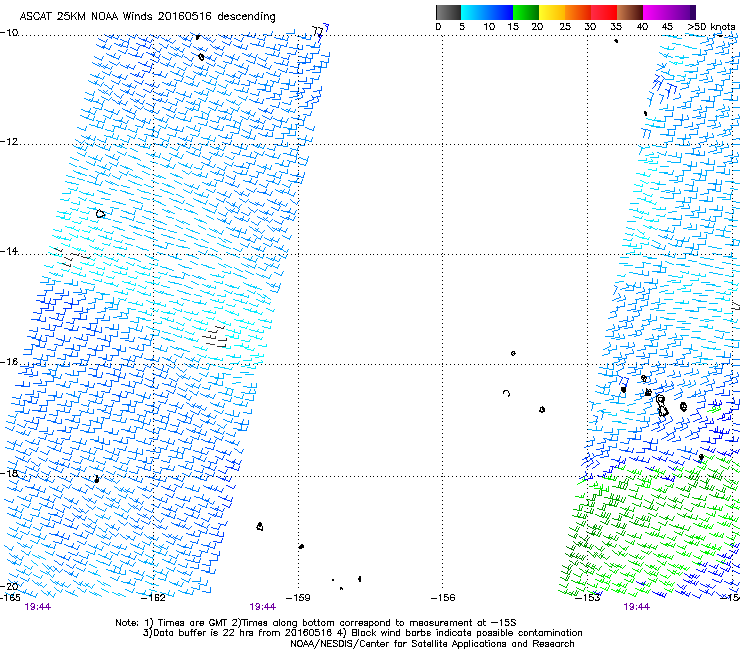Viewport: 740px width, 650px height.
Task: Click the yellow 20-25 knots color segment
Action: tap(552, 12)
